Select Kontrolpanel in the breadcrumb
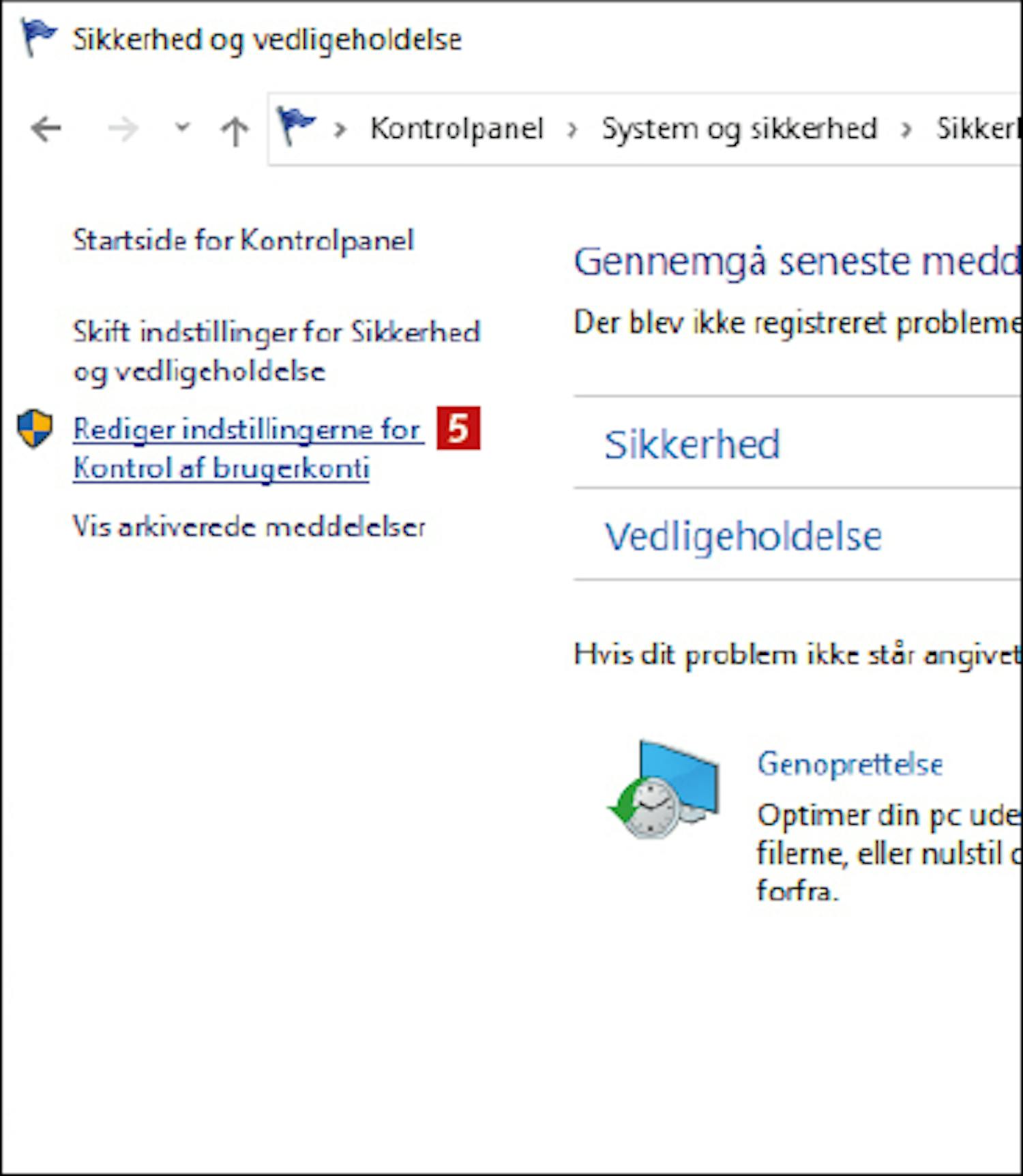The image size is (1023, 1176). (456, 128)
